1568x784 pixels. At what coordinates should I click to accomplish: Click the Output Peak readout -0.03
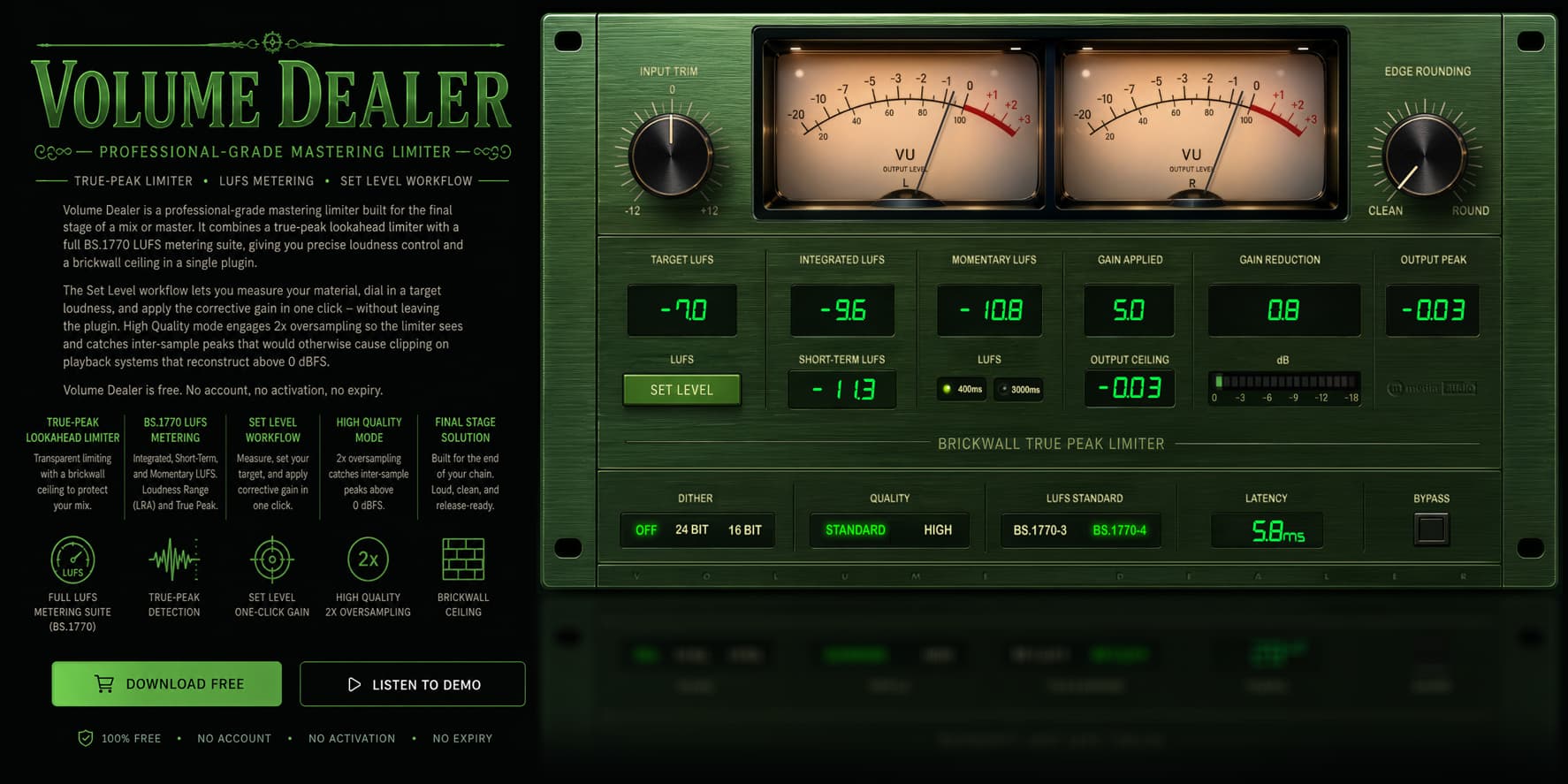click(1433, 310)
